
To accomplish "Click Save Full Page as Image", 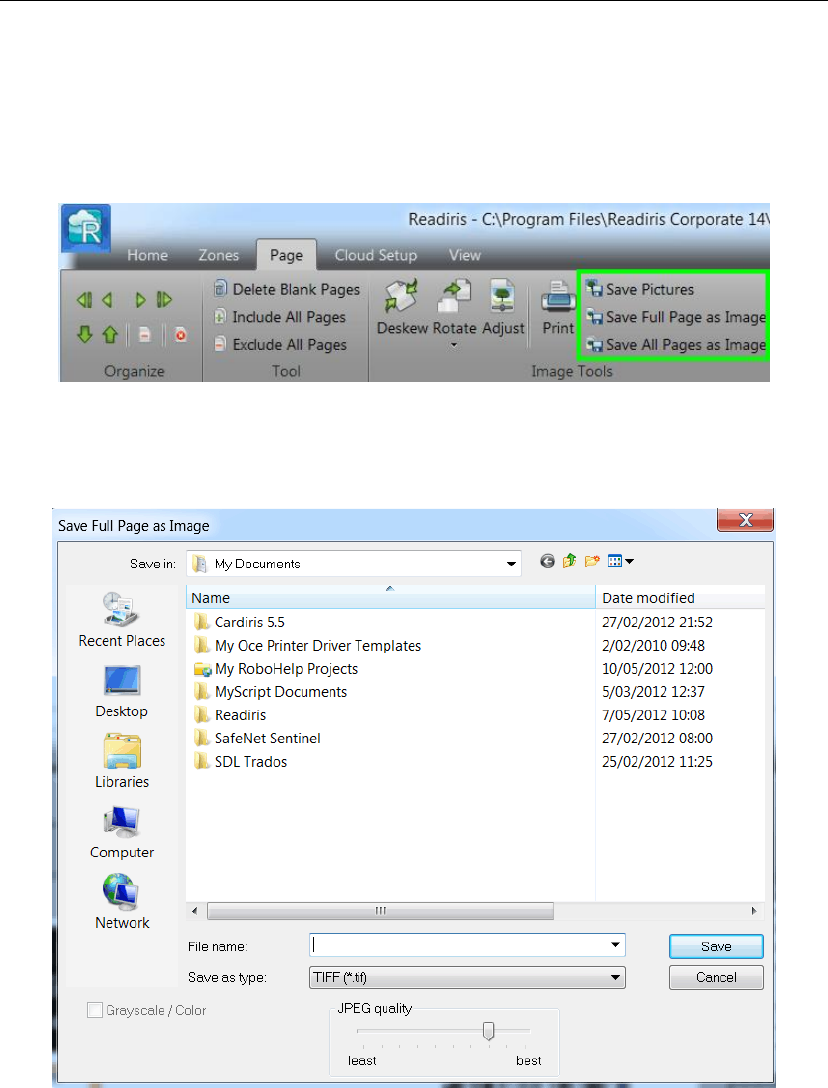I will [675, 317].
